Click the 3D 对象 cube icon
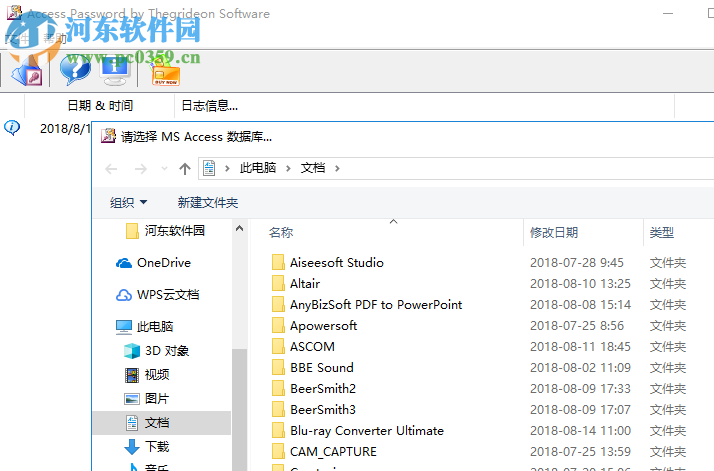The width and height of the screenshot is (714, 471). pyautogui.click(x=132, y=351)
